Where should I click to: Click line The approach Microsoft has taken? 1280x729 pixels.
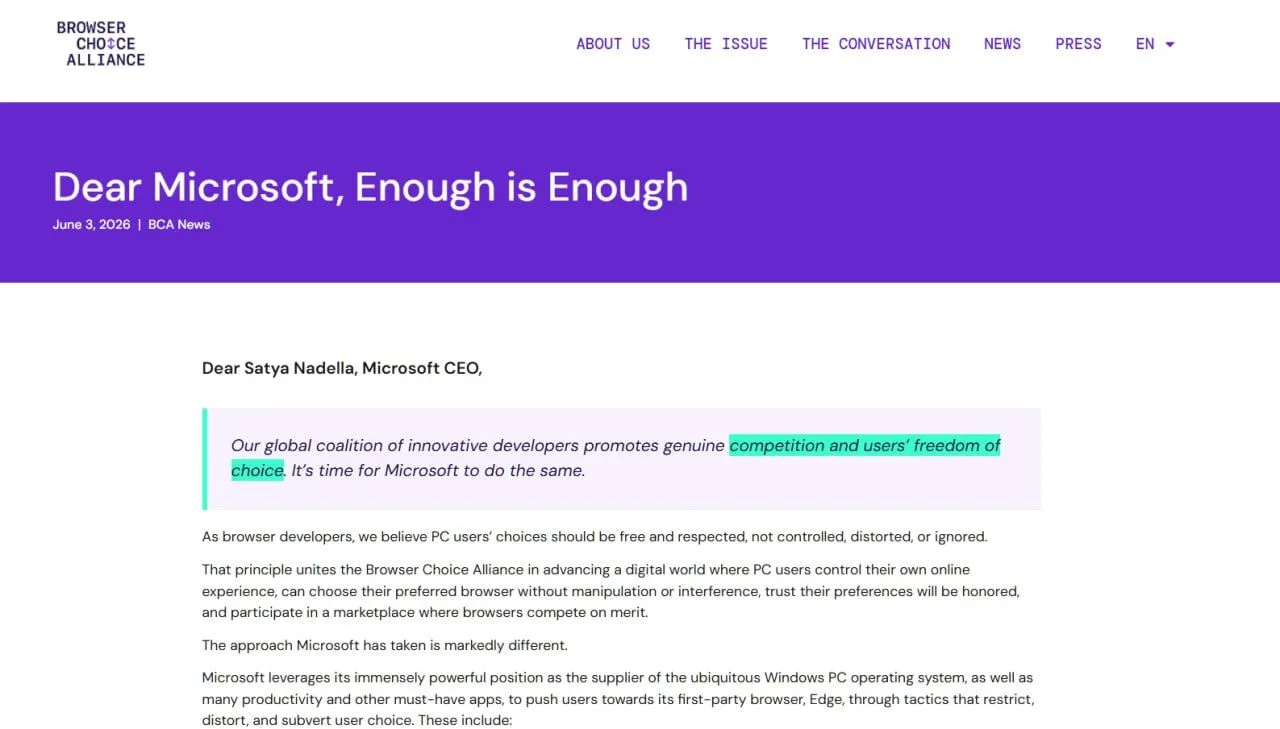click(x=385, y=645)
